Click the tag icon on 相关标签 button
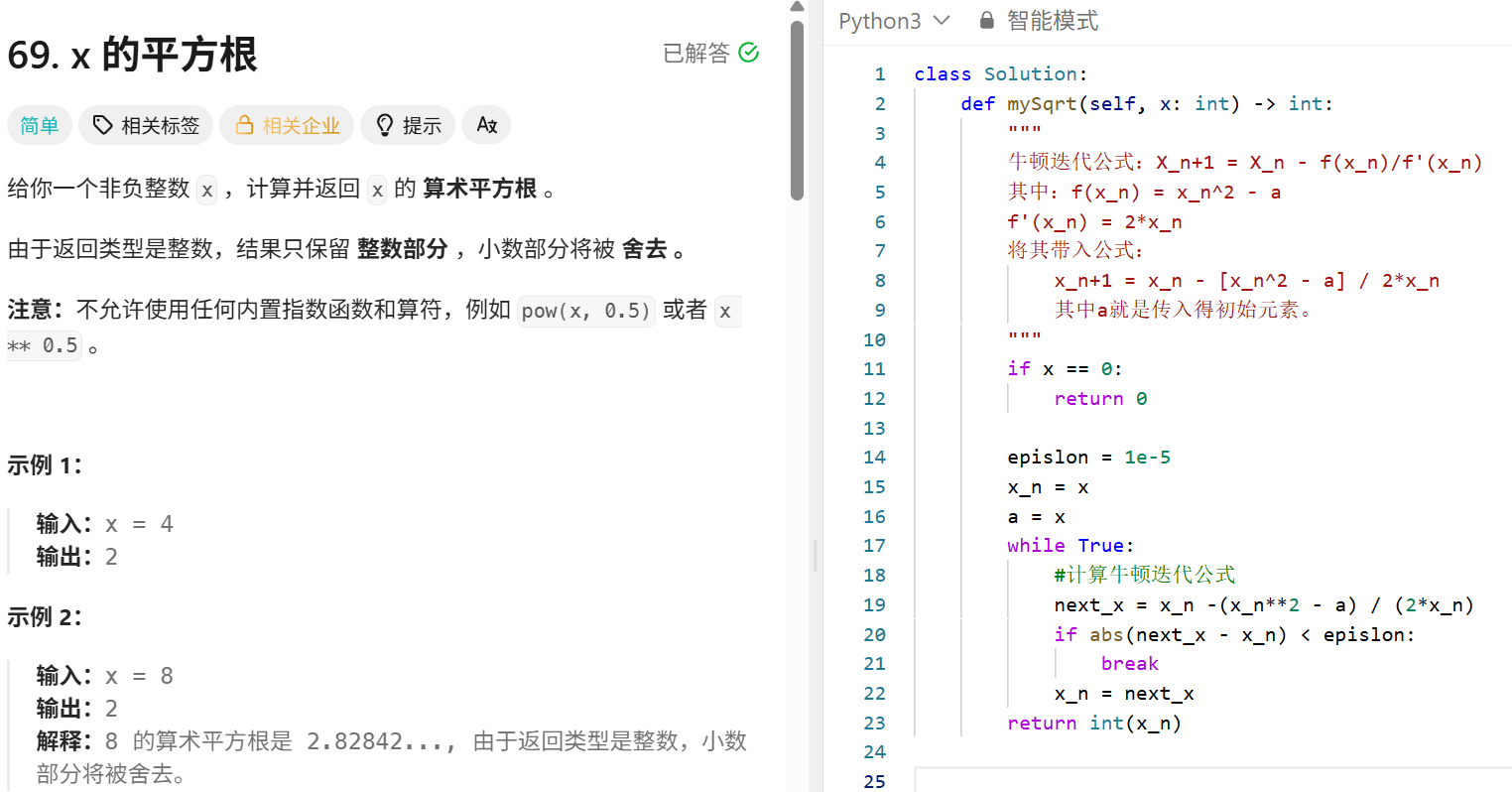1512x792 pixels. click(103, 125)
